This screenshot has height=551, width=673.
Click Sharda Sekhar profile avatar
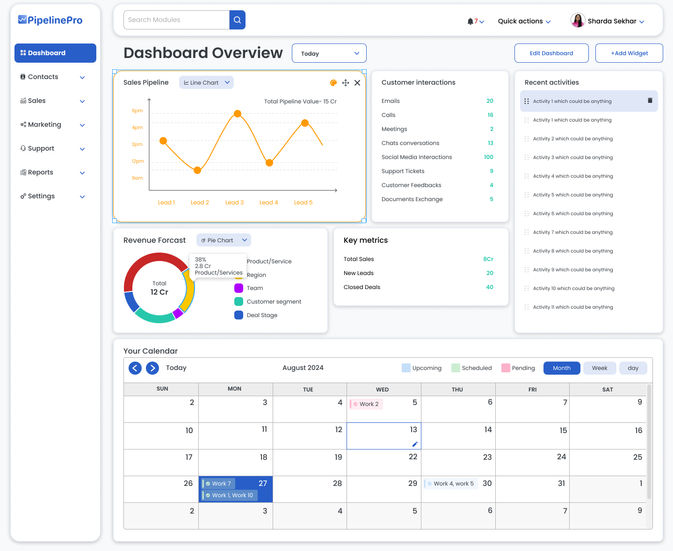click(x=578, y=20)
